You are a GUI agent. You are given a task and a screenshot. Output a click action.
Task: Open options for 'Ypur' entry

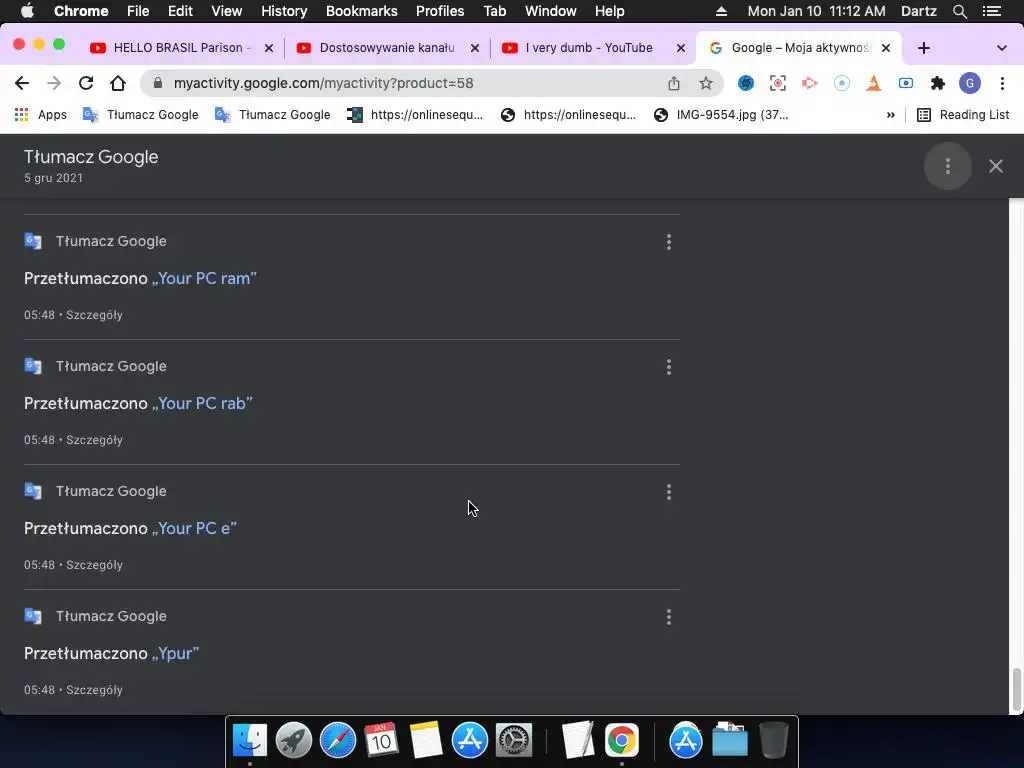tap(669, 617)
